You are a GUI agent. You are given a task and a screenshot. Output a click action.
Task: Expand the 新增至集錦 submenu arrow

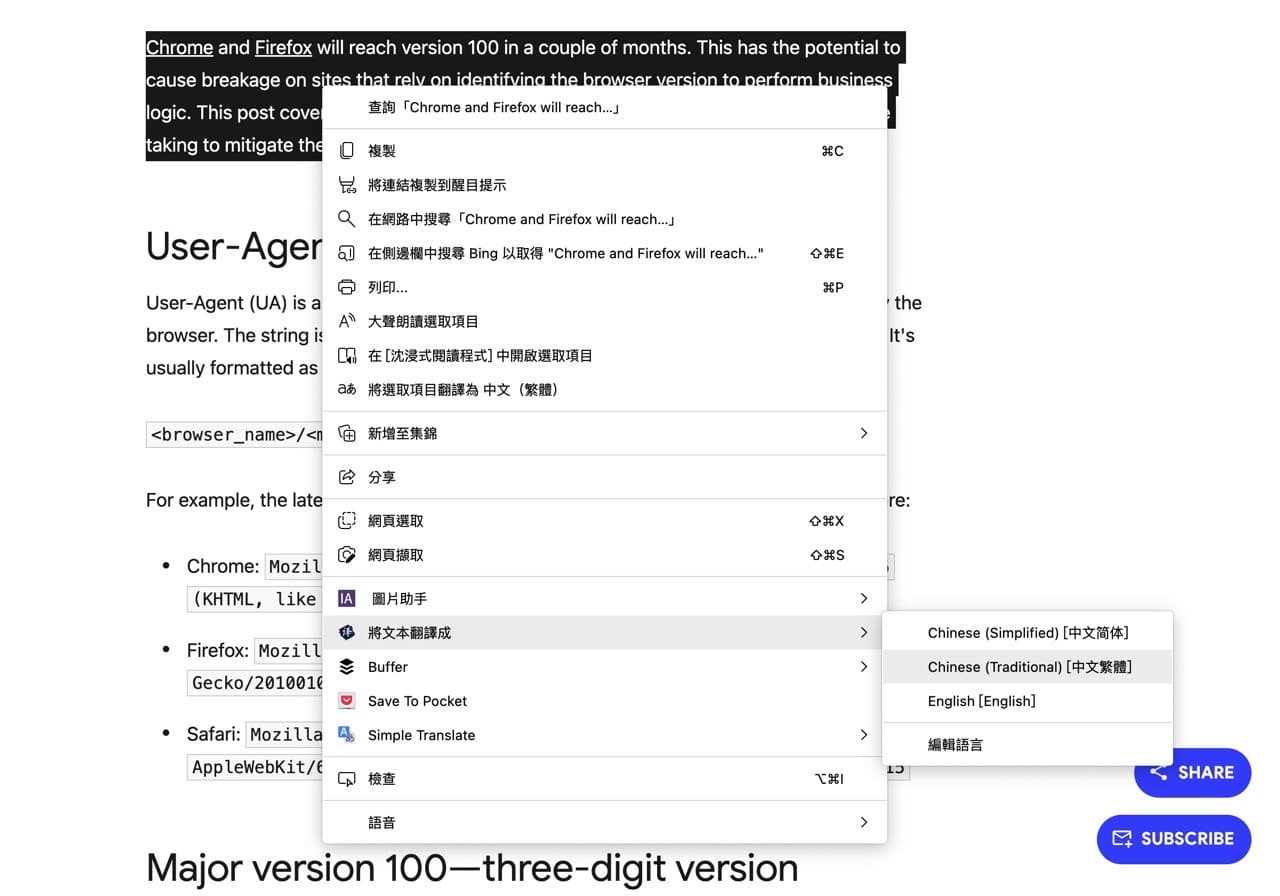[x=864, y=433]
